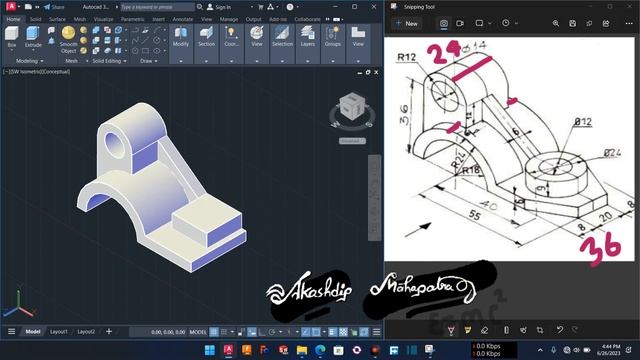Click the search magnifier in AutoCAD title bar
Viewport: 640px width, 360px height.
200,7
